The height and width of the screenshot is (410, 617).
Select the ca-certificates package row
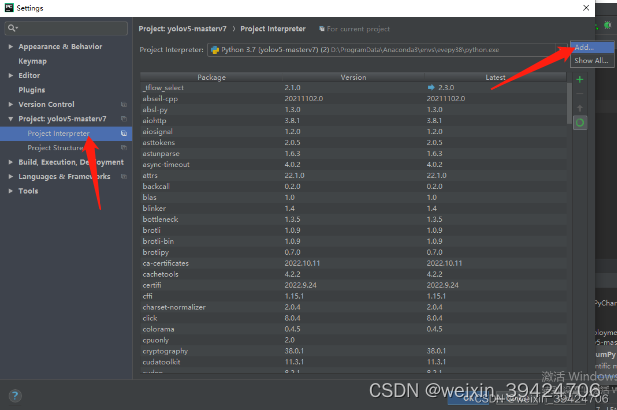point(353,263)
